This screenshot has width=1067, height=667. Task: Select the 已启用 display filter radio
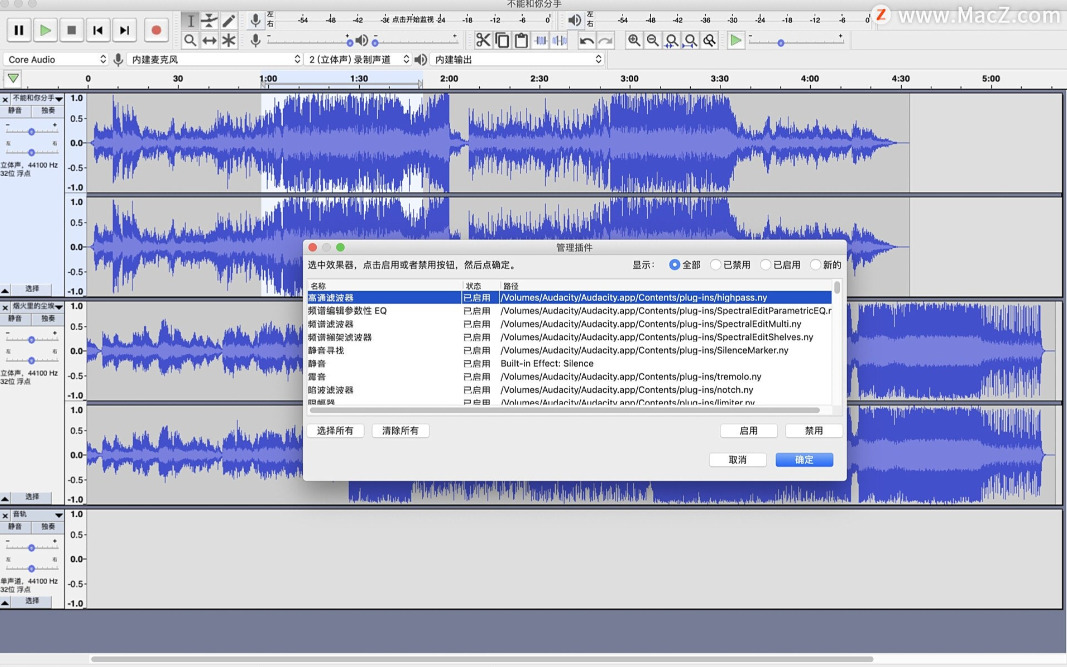point(766,265)
